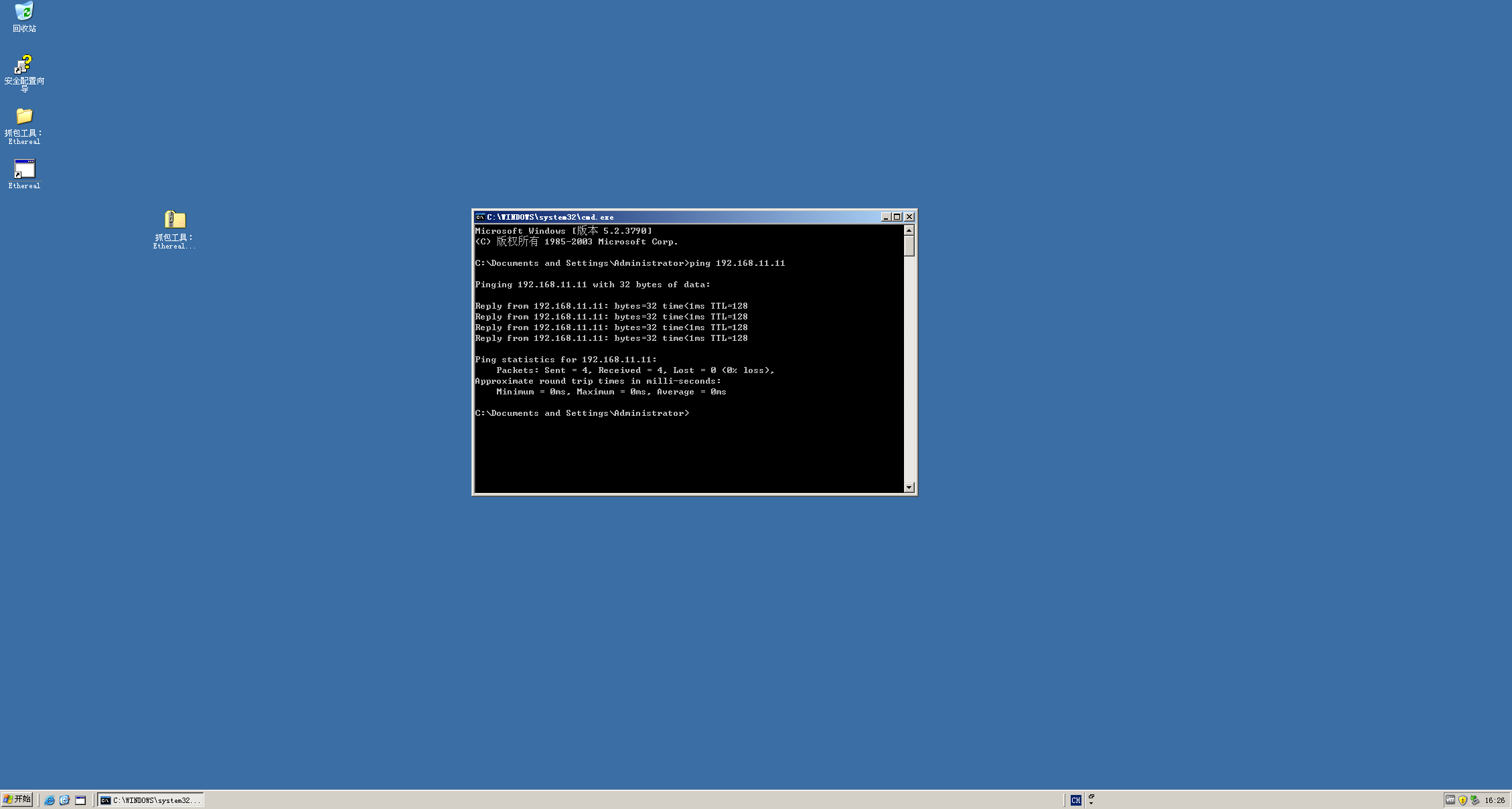
Task: Maximize the cmd.exe window
Action: pos(897,217)
